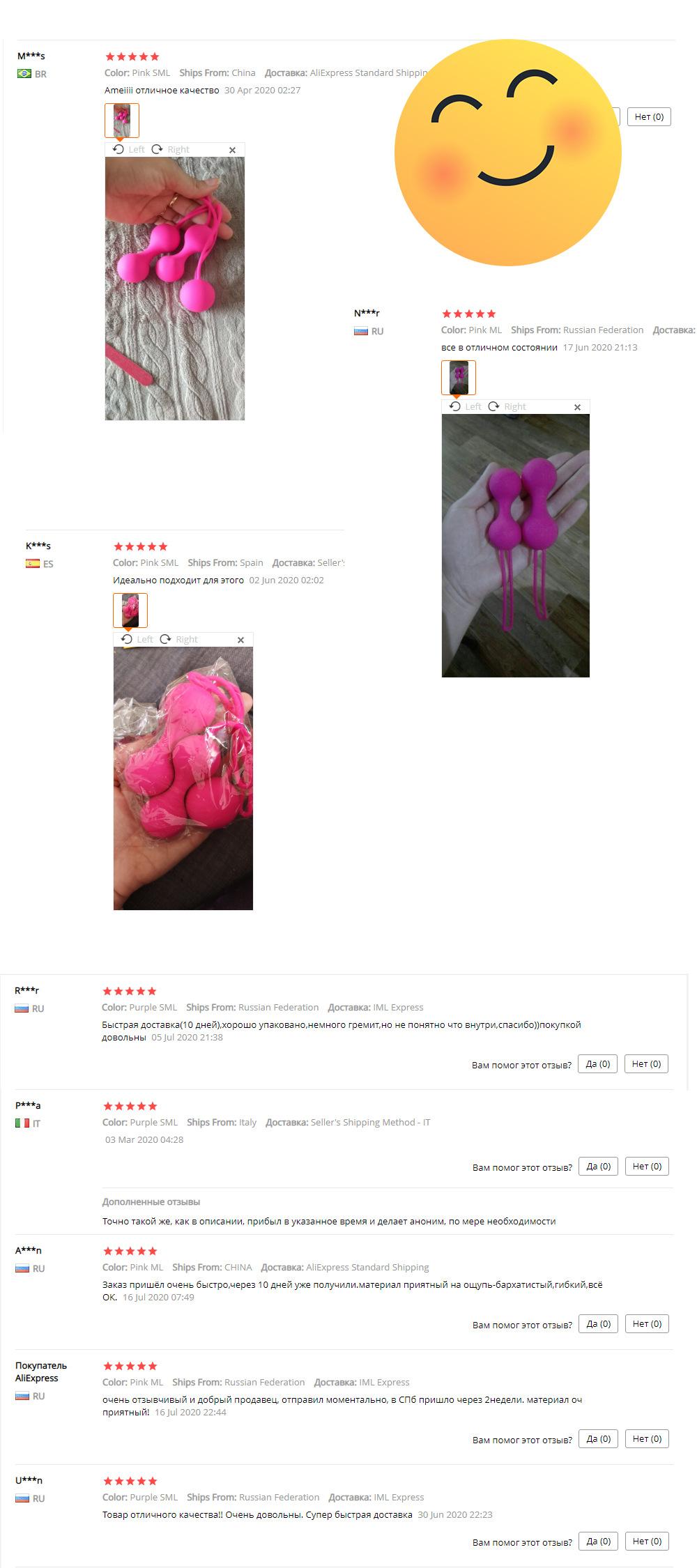Click Нет (0) on R***r review
Viewport: 697px width, 1568px height.
[x=647, y=1063]
